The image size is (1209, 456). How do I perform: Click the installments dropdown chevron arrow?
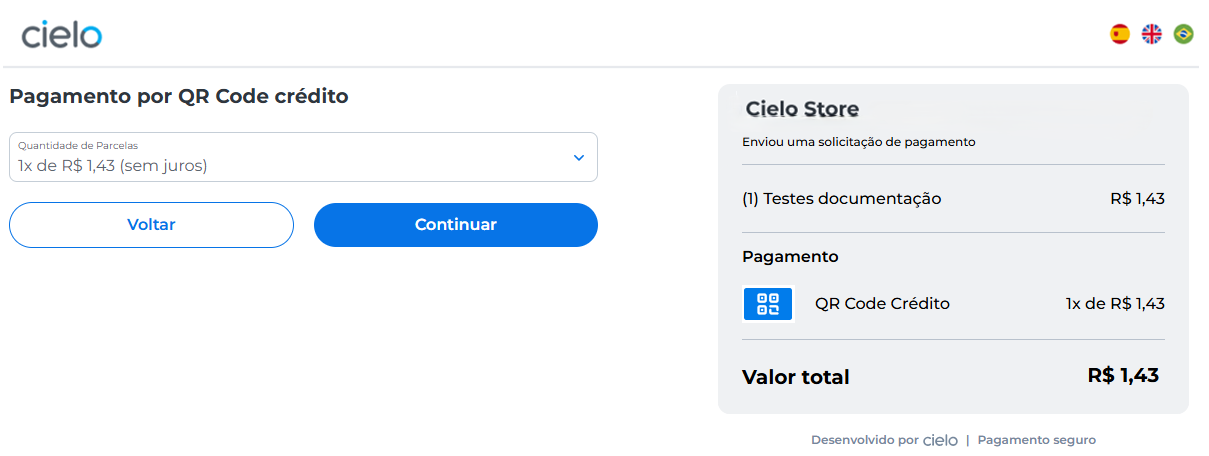pos(578,157)
